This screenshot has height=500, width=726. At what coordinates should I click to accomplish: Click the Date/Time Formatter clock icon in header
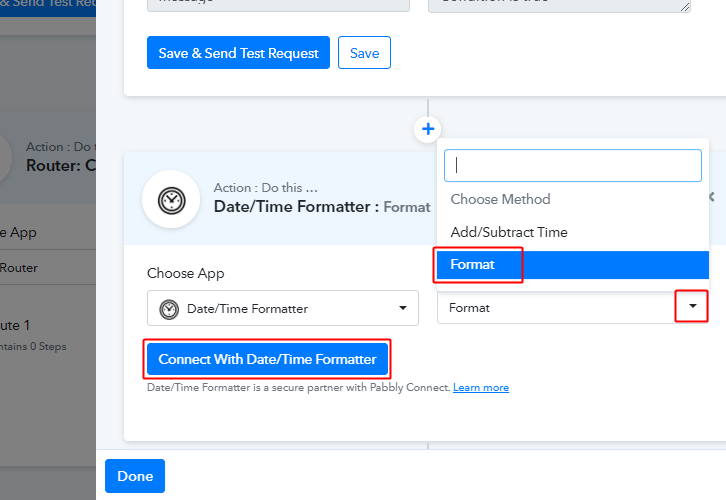click(171, 200)
